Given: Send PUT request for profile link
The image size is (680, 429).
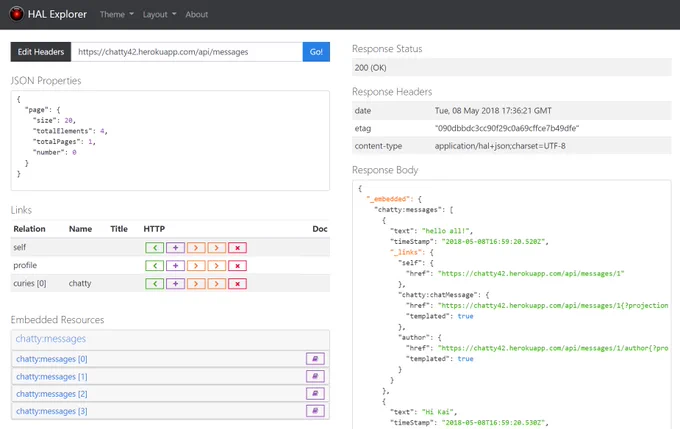Looking at the screenshot, I should click(x=196, y=265).
